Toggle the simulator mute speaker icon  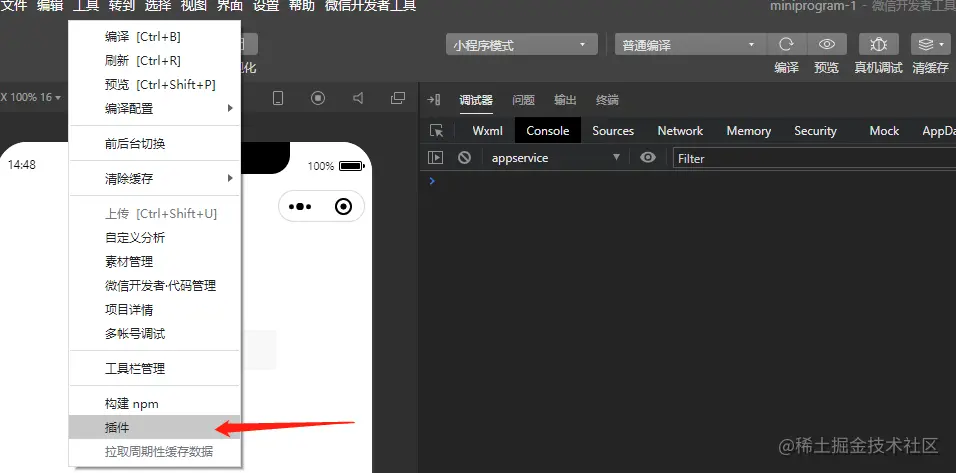(358, 98)
